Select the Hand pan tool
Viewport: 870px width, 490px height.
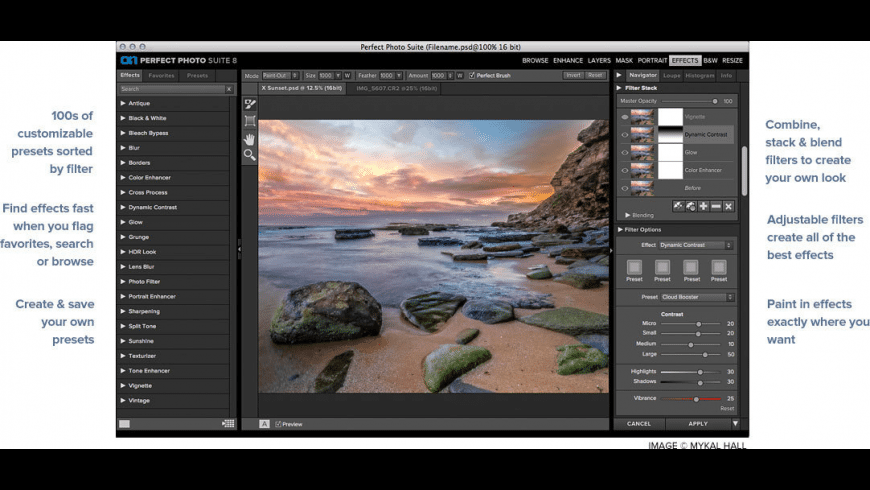(250, 139)
